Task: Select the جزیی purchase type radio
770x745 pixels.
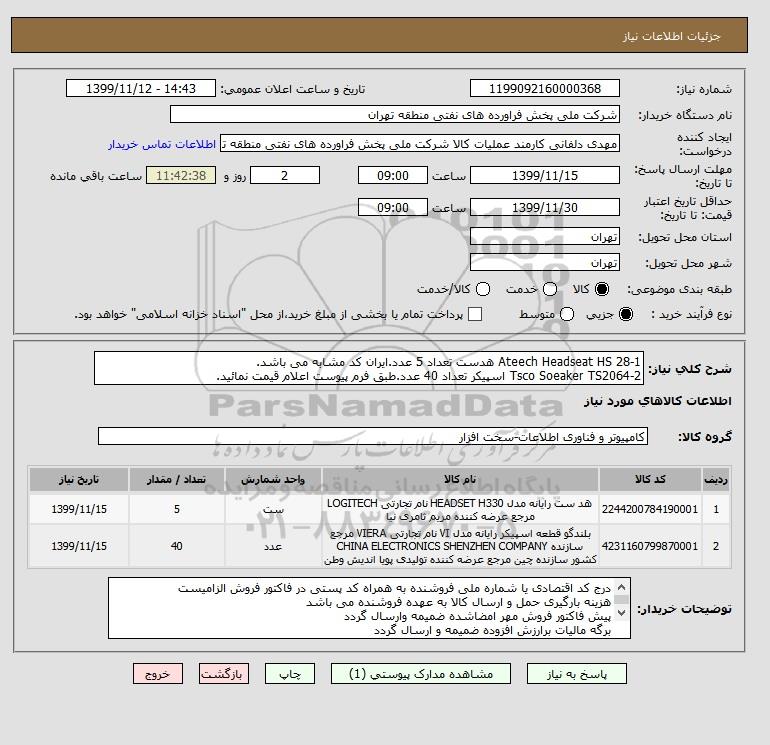Action: [626, 314]
